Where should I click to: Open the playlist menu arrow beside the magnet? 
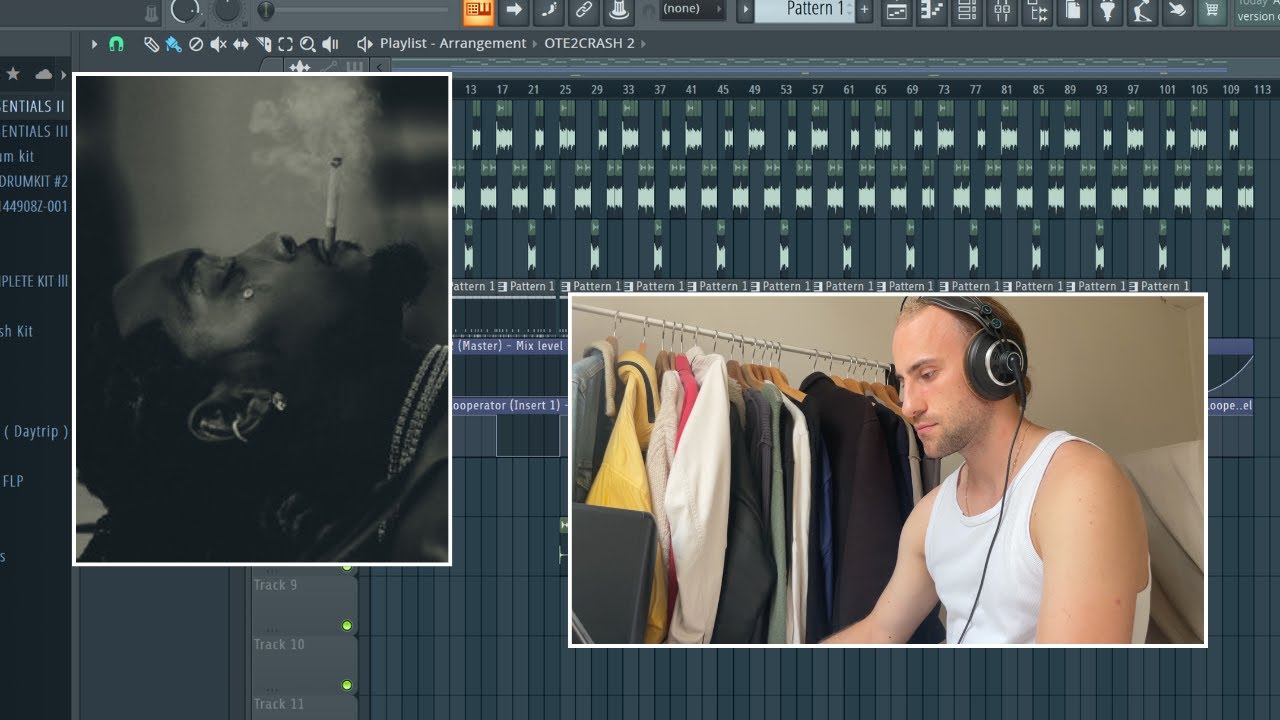[95, 44]
